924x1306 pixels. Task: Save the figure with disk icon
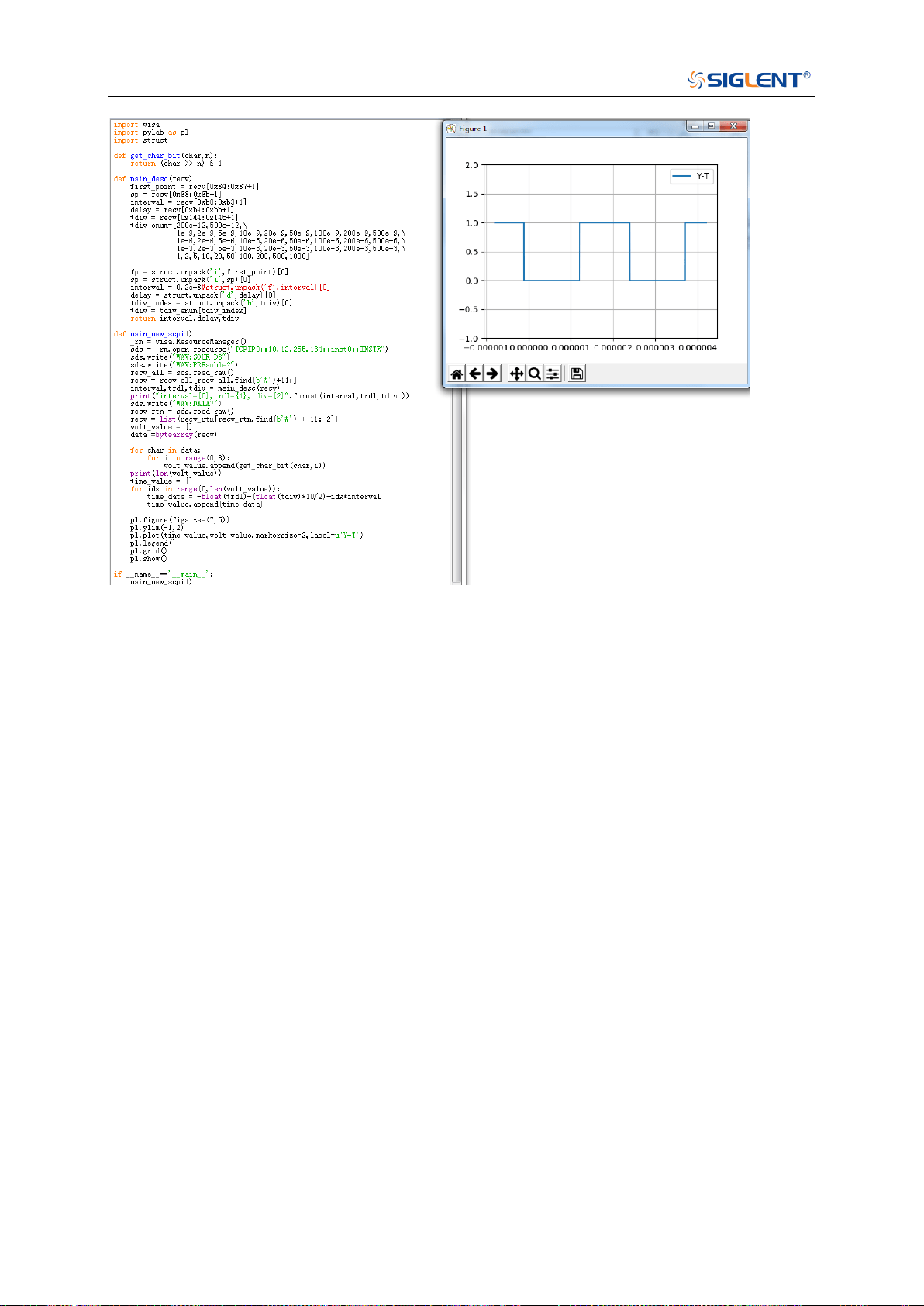[576, 374]
